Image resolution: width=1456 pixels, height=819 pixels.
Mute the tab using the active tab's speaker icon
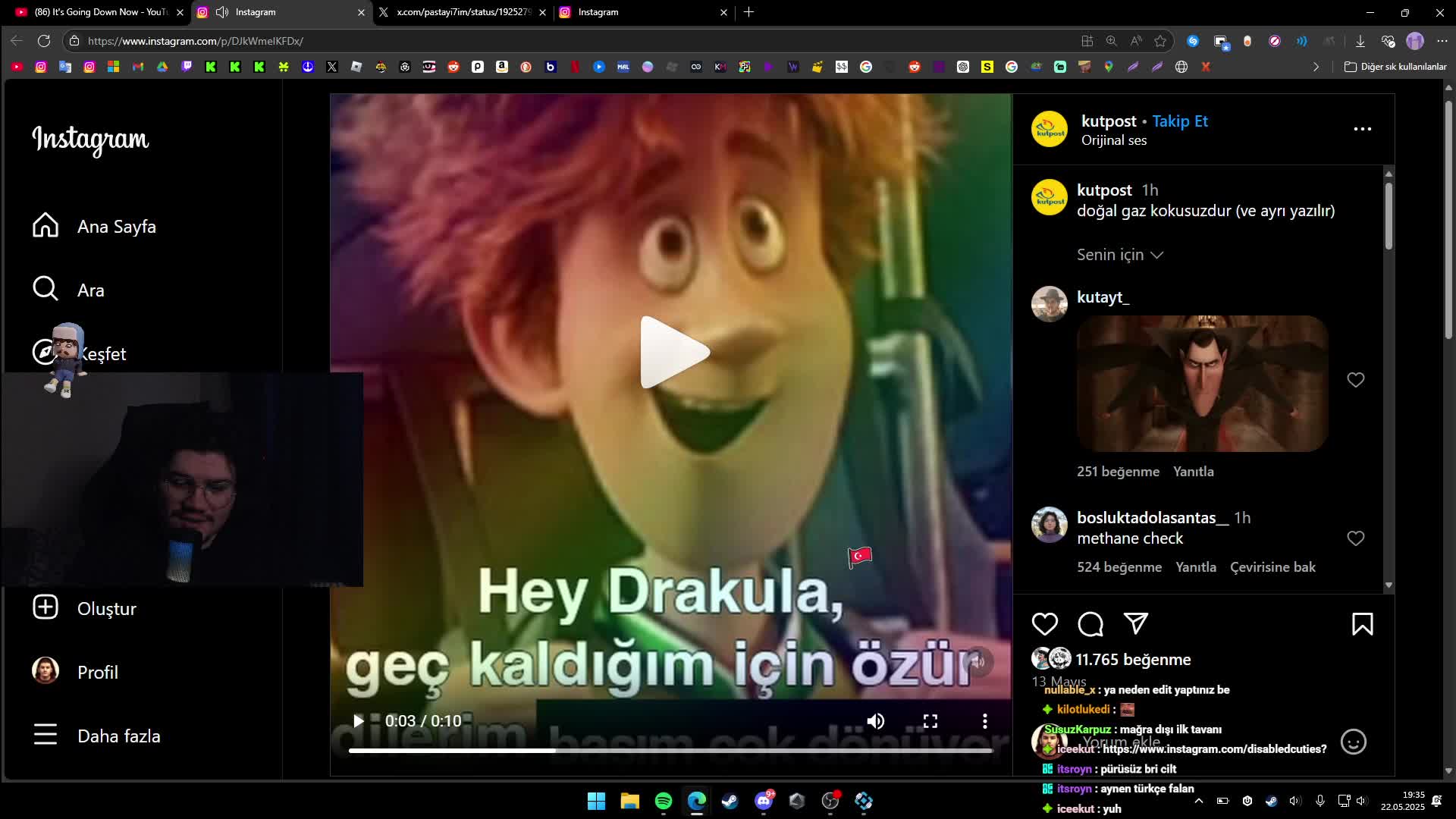tap(222, 12)
